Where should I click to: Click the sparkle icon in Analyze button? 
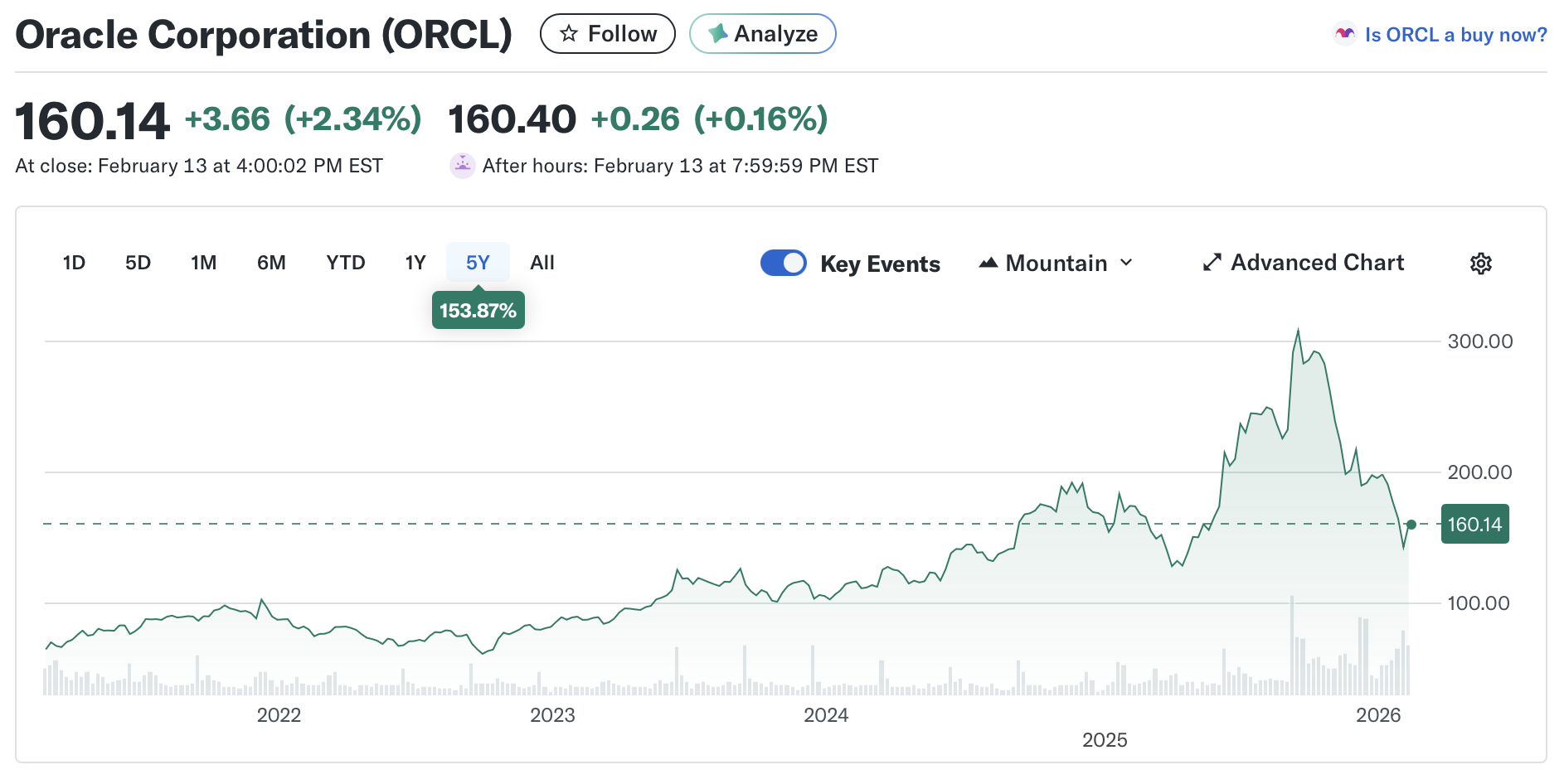pyautogui.click(x=717, y=34)
